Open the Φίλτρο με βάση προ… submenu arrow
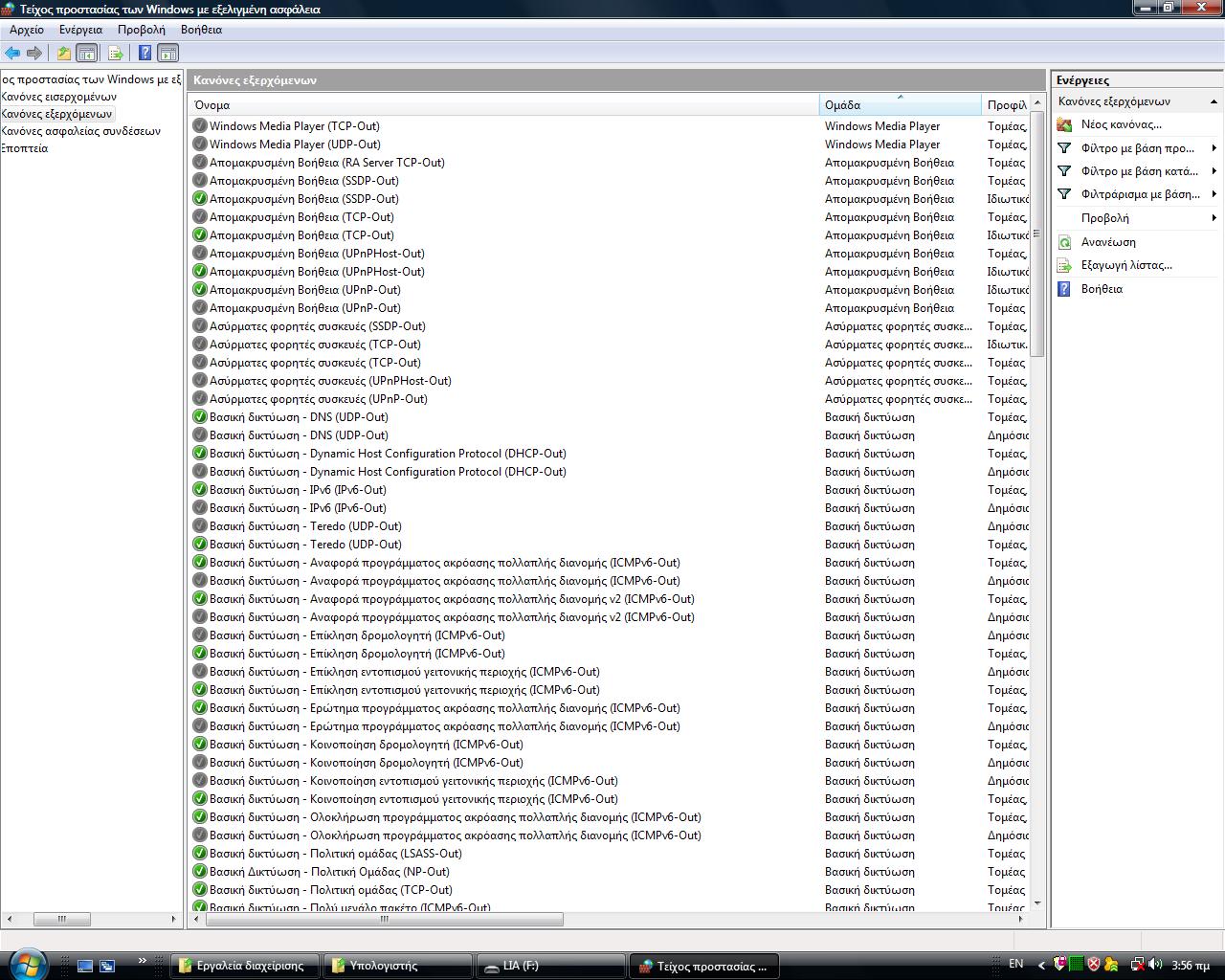 coord(1214,148)
